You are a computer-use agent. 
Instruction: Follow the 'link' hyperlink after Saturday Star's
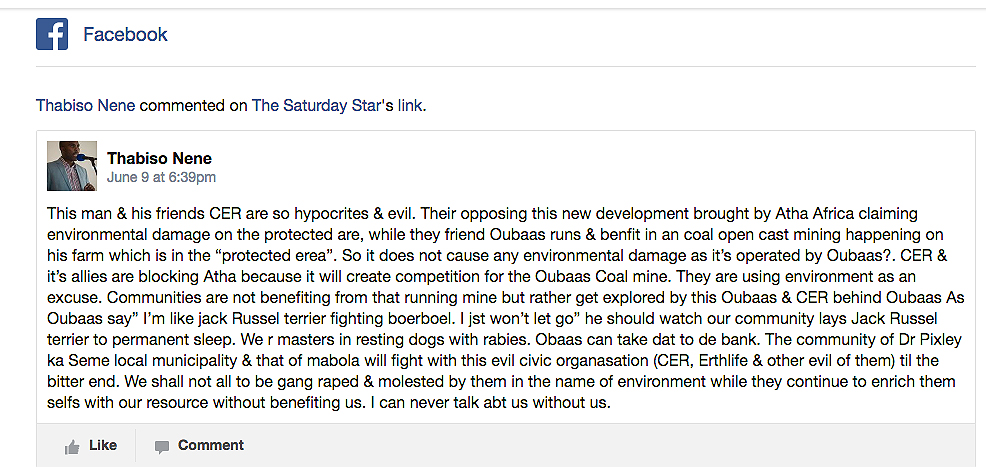(x=411, y=105)
